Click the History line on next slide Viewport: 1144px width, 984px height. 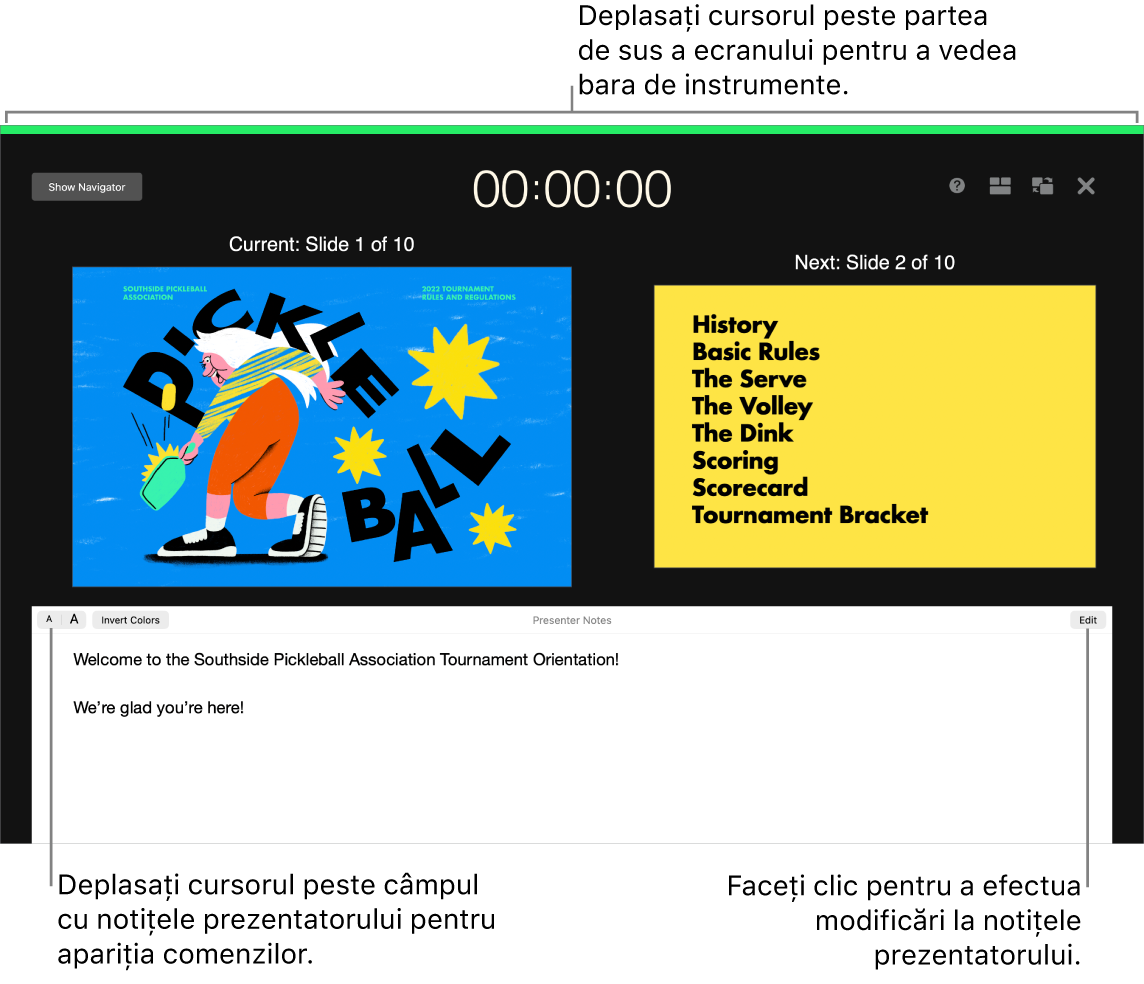(x=735, y=324)
